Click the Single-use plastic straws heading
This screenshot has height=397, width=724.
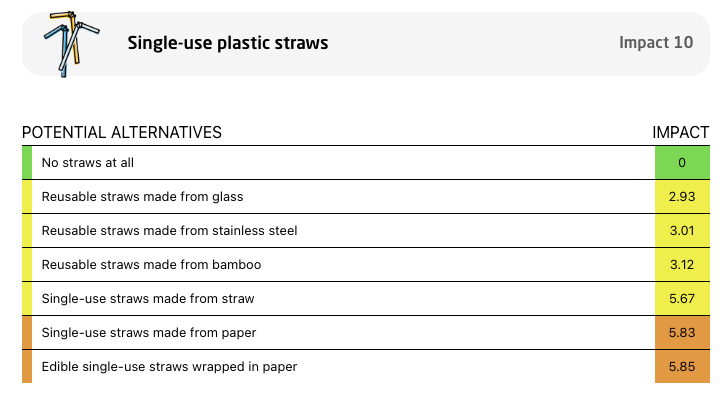(x=228, y=43)
